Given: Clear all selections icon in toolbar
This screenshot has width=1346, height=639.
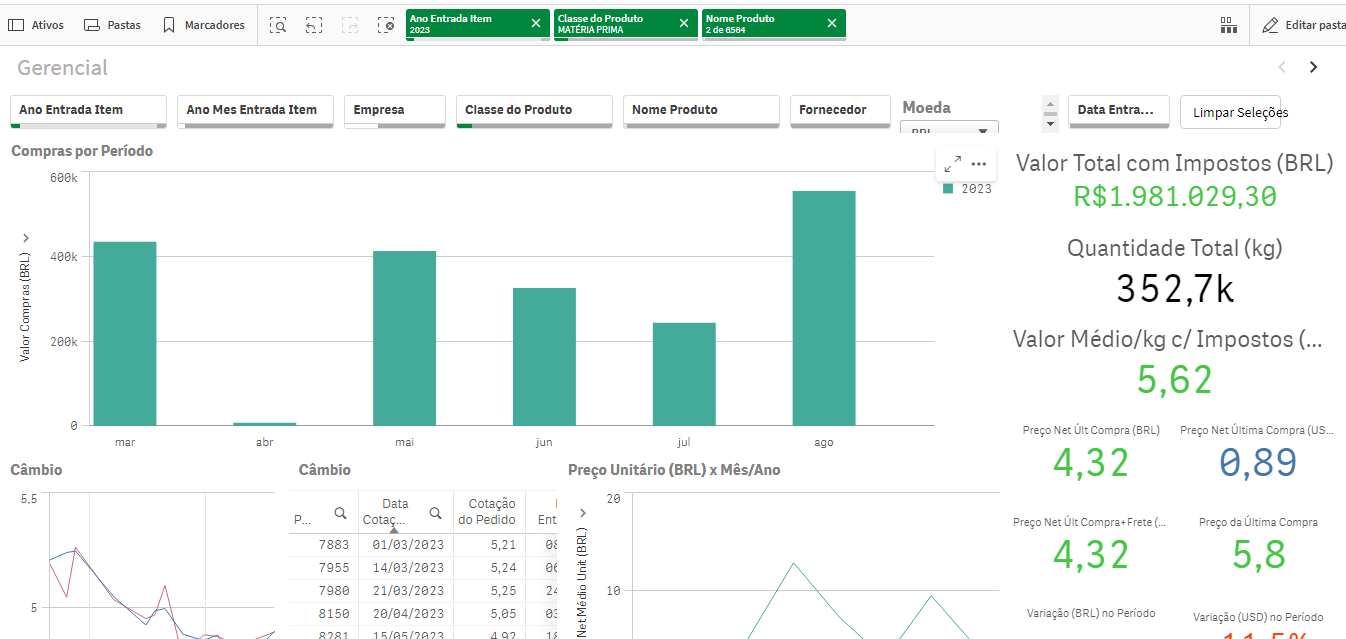Looking at the screenshot, I should click(x=386, y=25).
